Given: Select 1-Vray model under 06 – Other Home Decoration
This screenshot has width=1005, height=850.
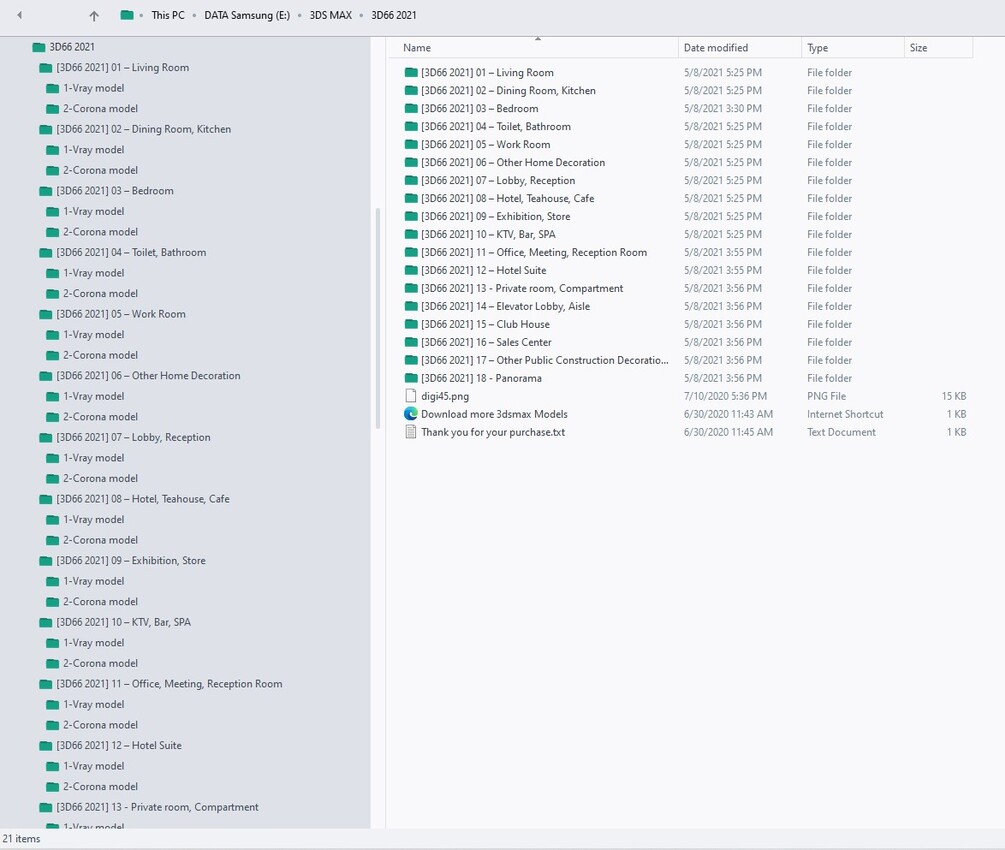Looking at the screenshot, I should (94, 396).
